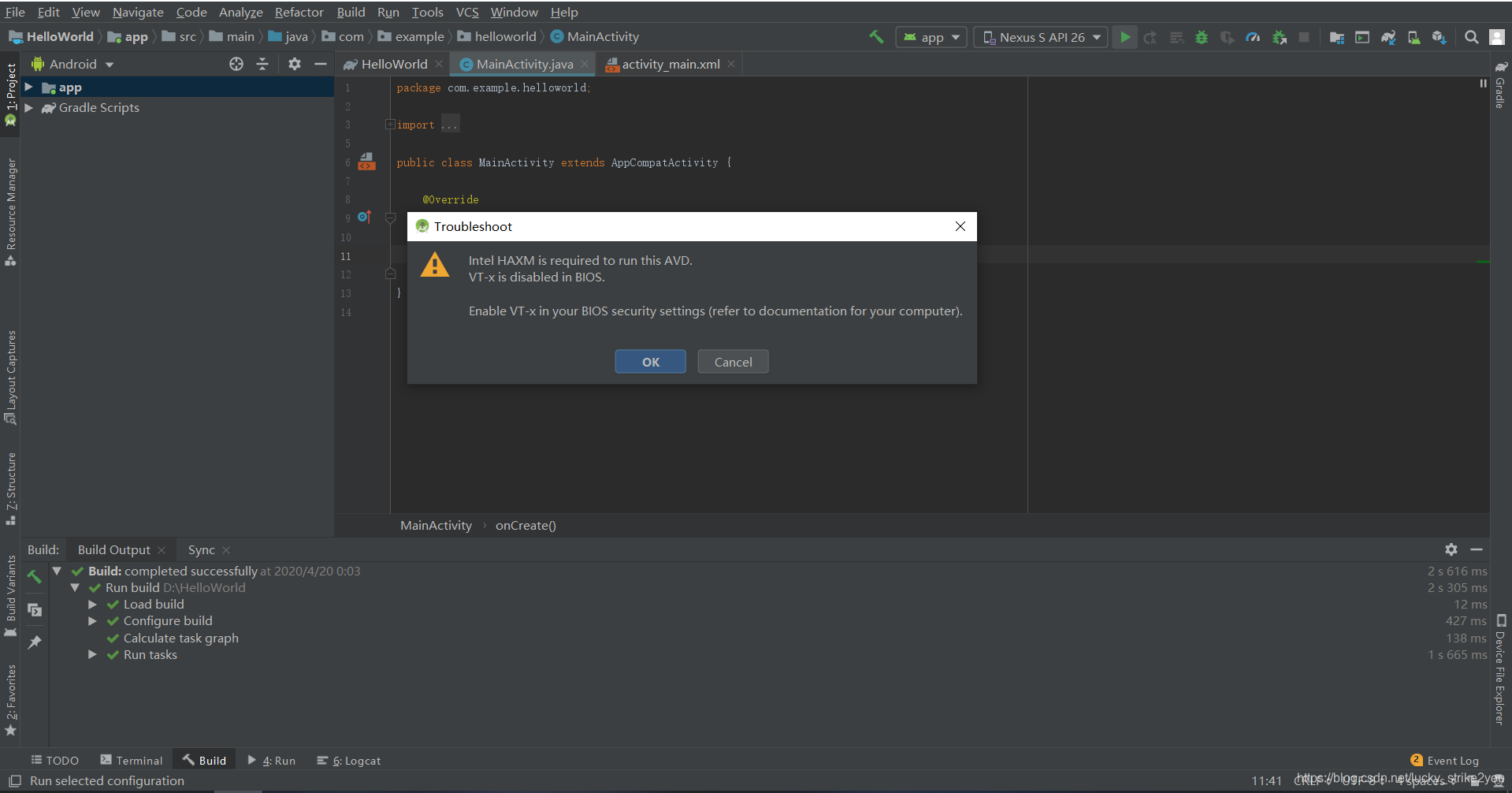Click Attach Debugger to Android Process icon
The height and width of the screenshot is (793, 1512).
pyautogui.click(x=1279, y=37)
